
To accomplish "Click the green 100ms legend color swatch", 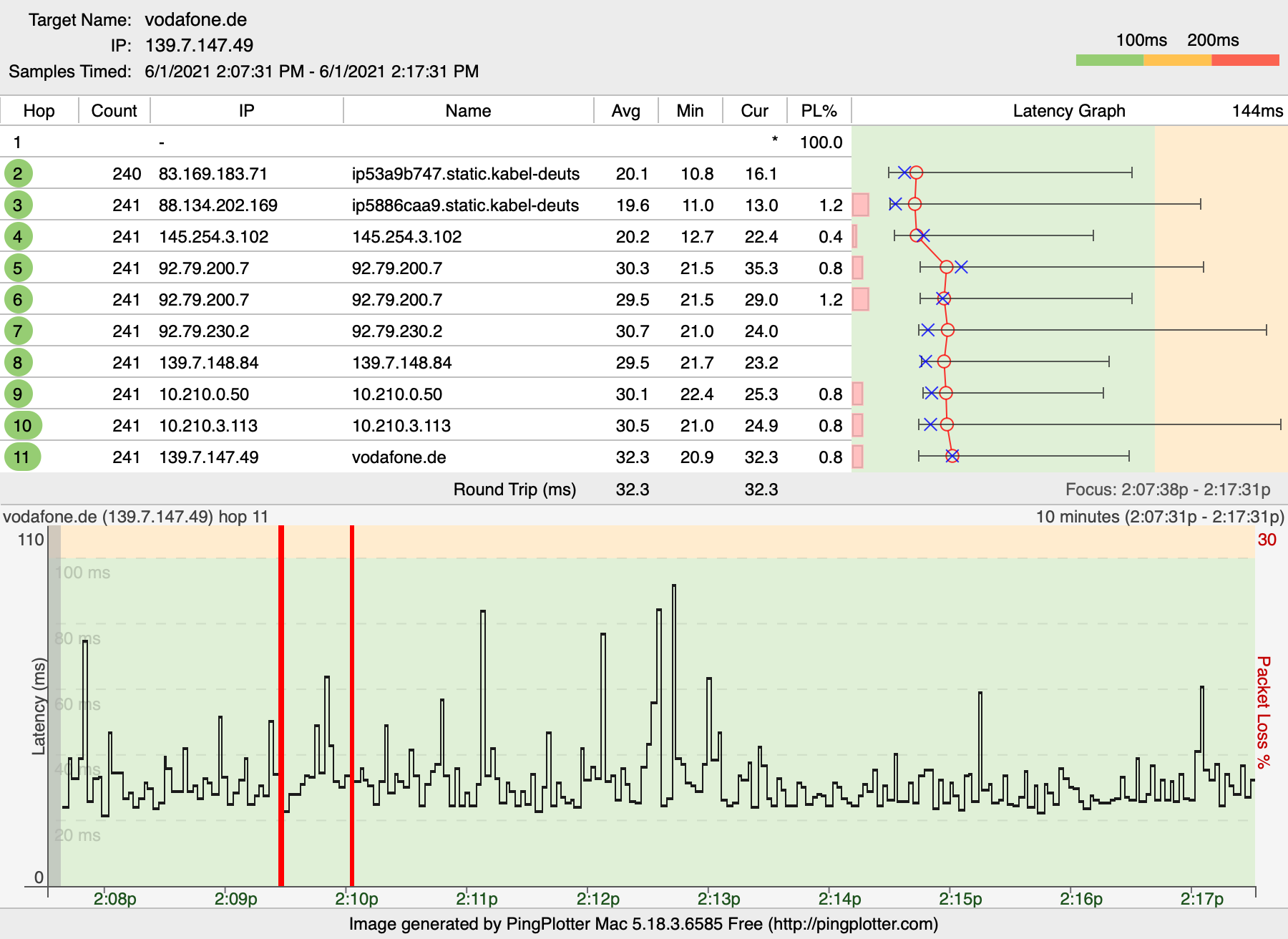I will click(1109, 60).
